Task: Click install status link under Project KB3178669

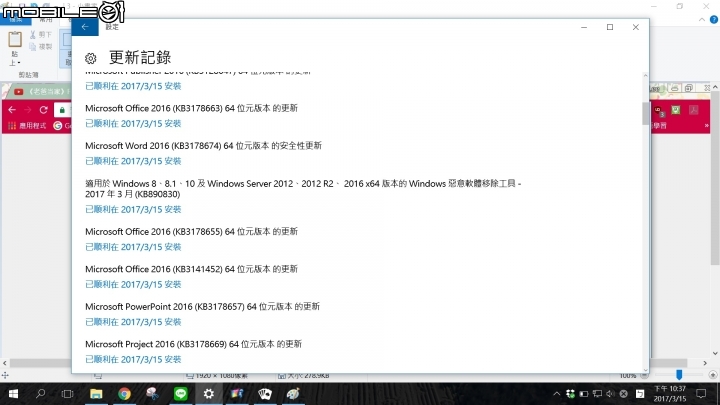Action: [133, 360]
